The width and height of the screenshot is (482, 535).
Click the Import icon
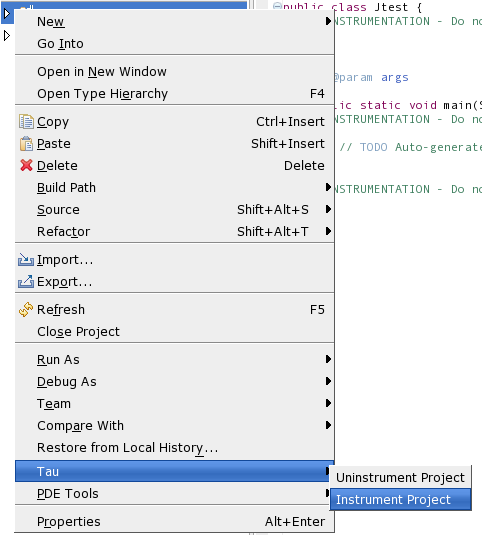coord(26,260)
